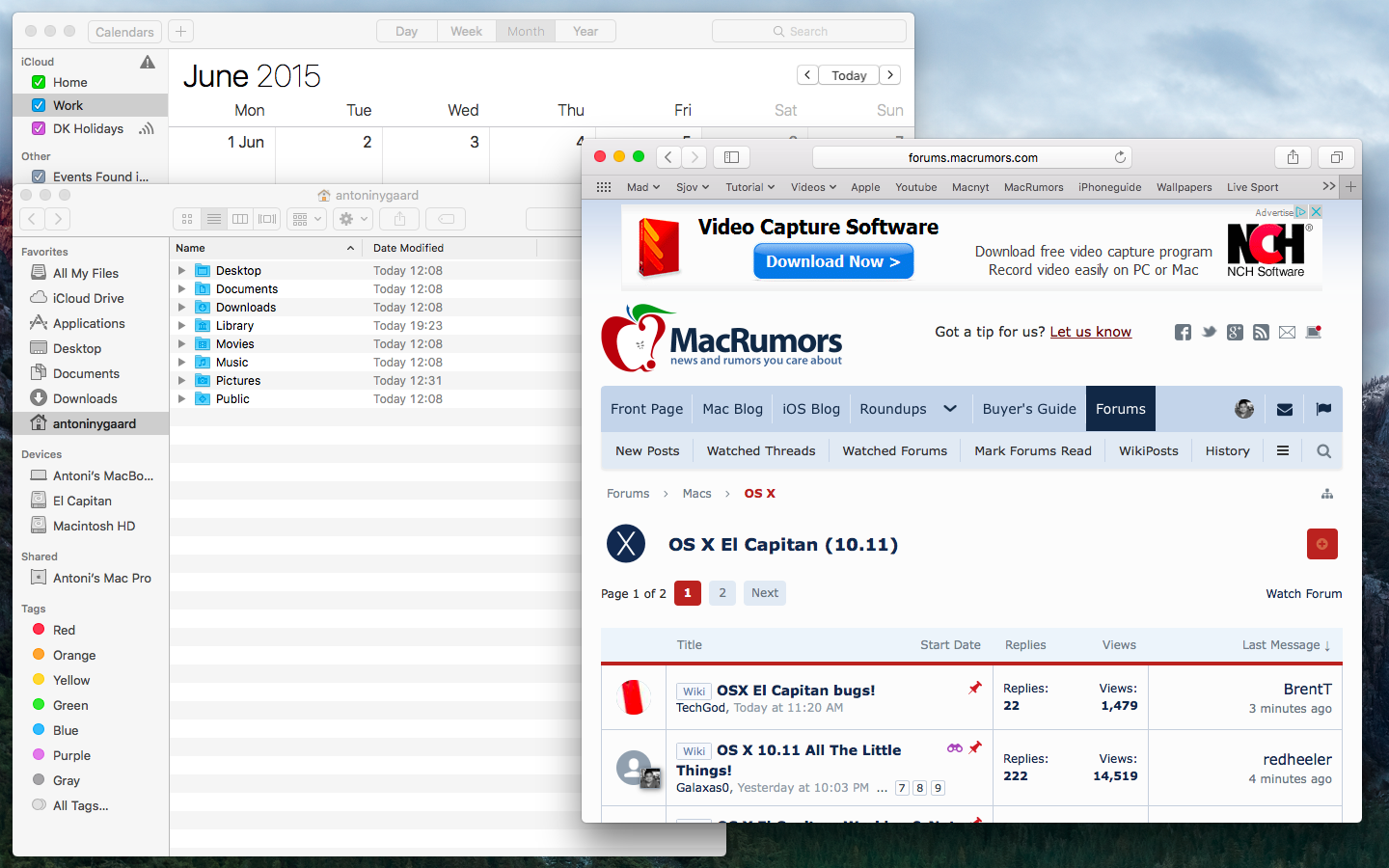Add a new calendar event with plus
This screenshot has height=868, width=1389.
point(180,31)
